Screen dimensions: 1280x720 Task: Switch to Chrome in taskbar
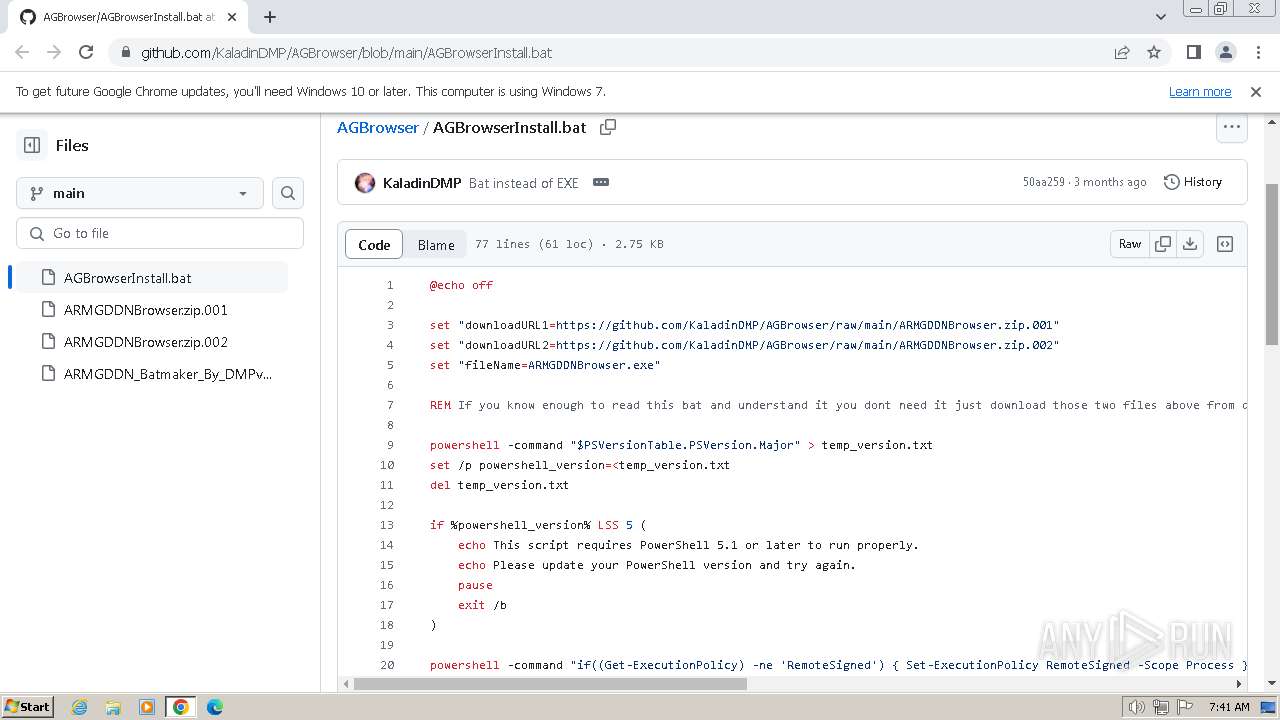click(181, 707)
